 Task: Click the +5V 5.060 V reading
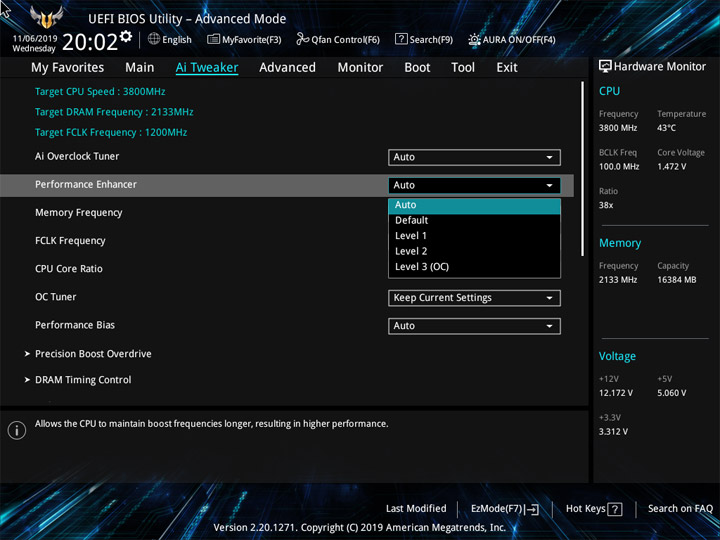click(x=671, y=393)
